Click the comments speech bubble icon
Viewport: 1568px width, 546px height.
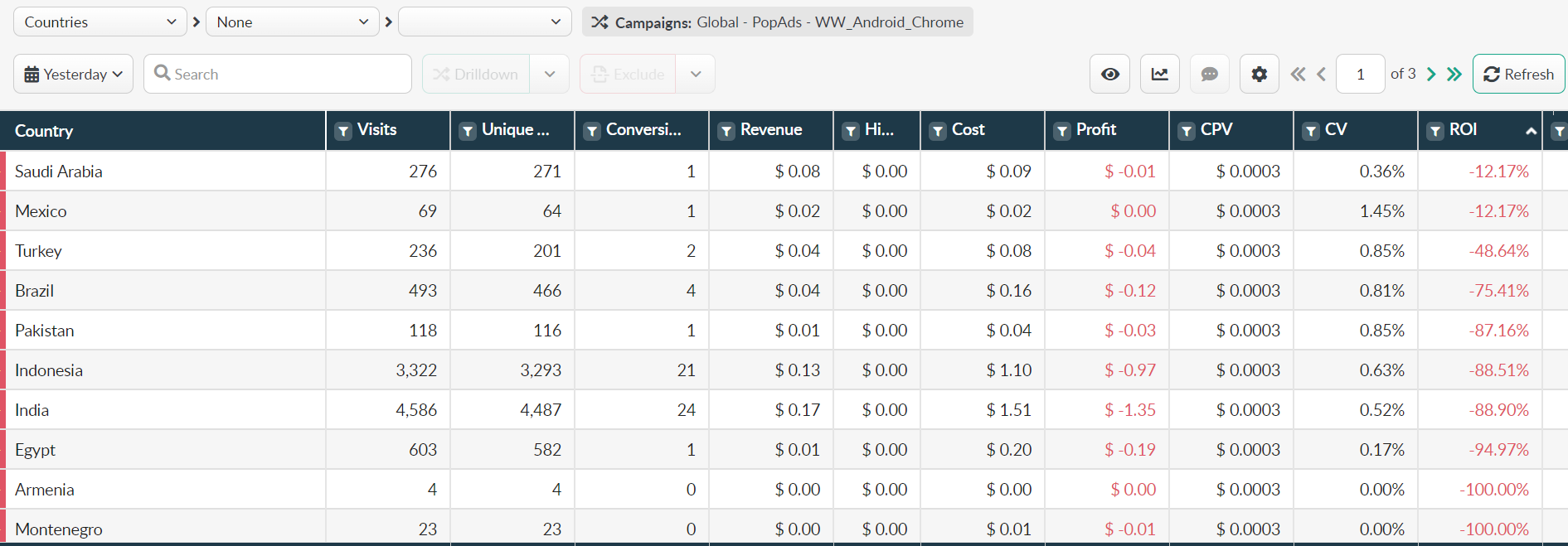pos(1210,74)
